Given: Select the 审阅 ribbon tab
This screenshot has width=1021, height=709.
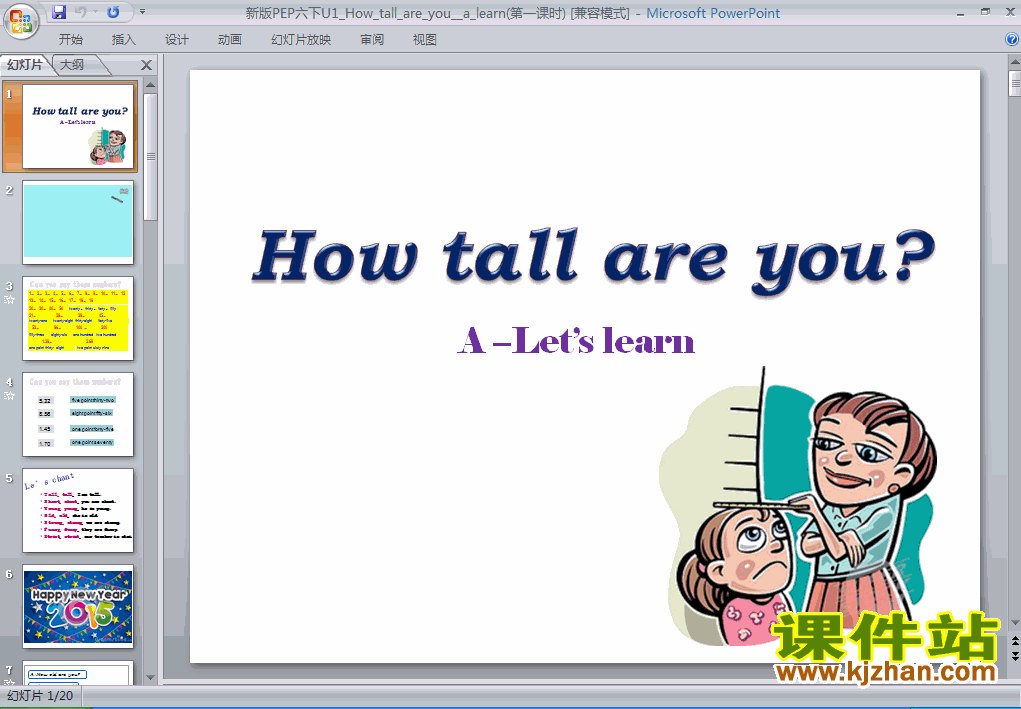Looking at the screenshot, I should 372,40.
